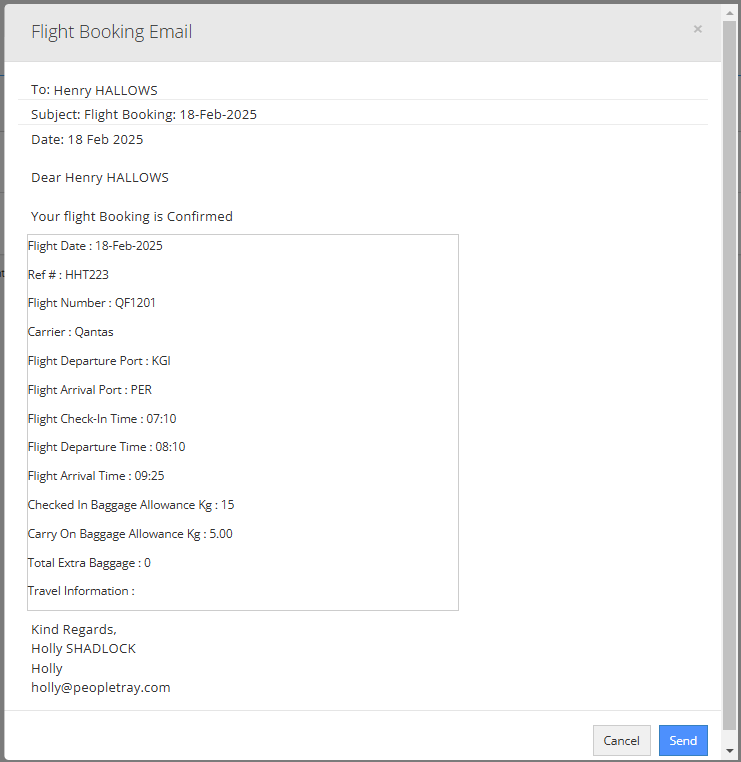Close the Flight Booking Email dialog
The image size is (741, 762).
pos(697,29)
